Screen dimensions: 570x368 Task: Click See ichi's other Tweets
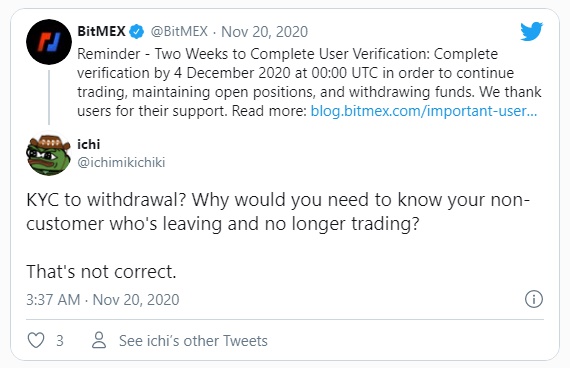click(193, 341)
